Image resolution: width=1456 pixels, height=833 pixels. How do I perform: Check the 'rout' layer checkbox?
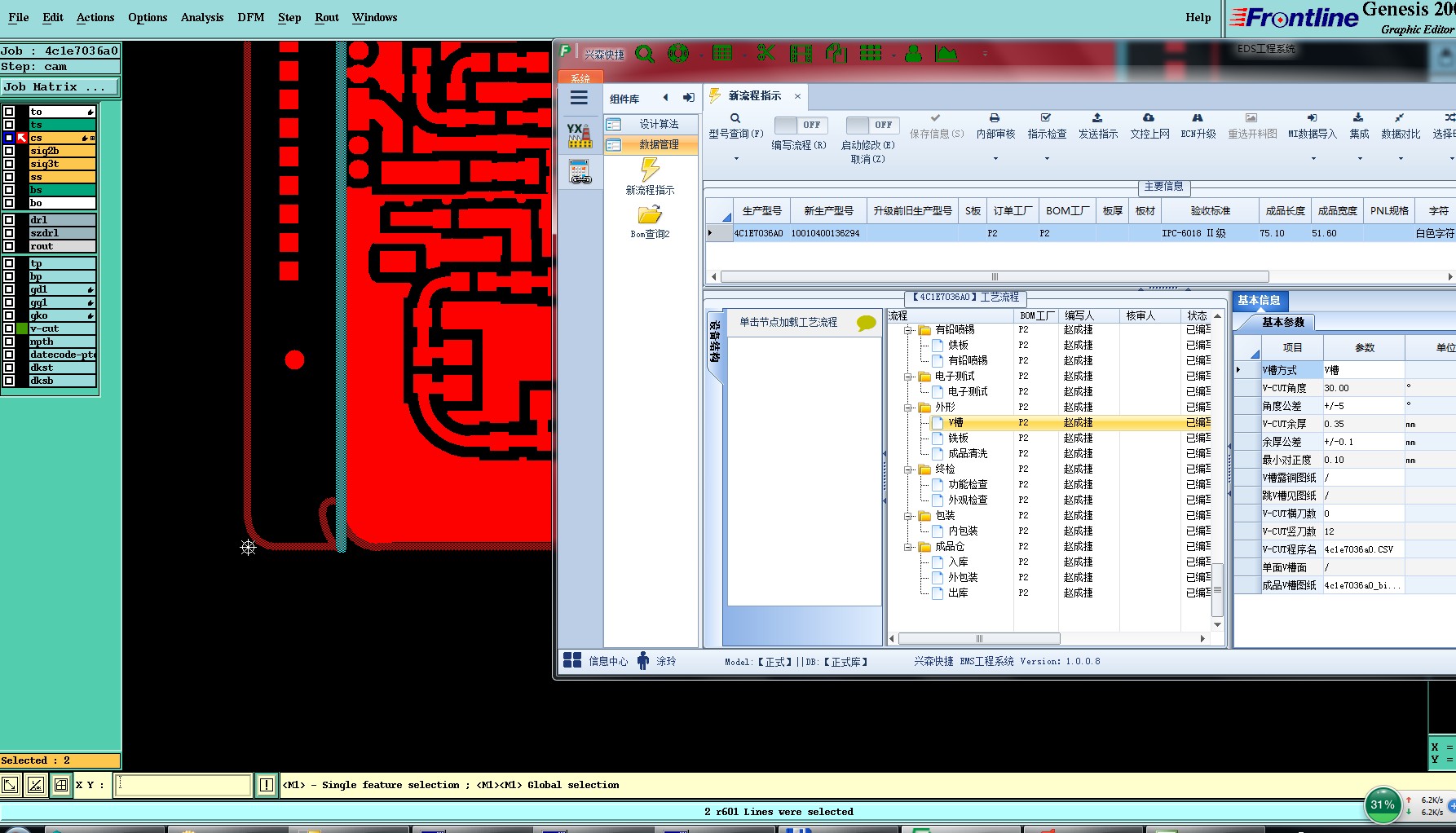(x=9, y=246)
